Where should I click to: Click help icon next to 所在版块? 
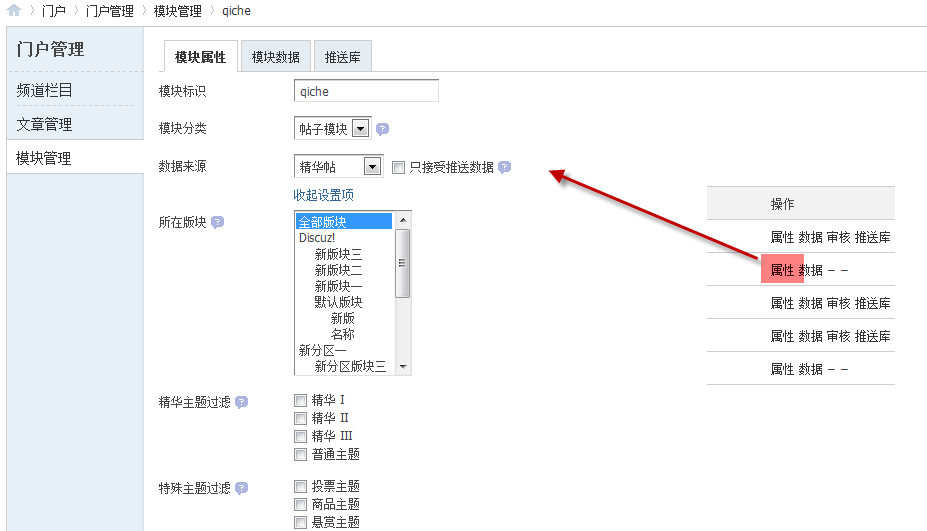(x=217, y=222)
